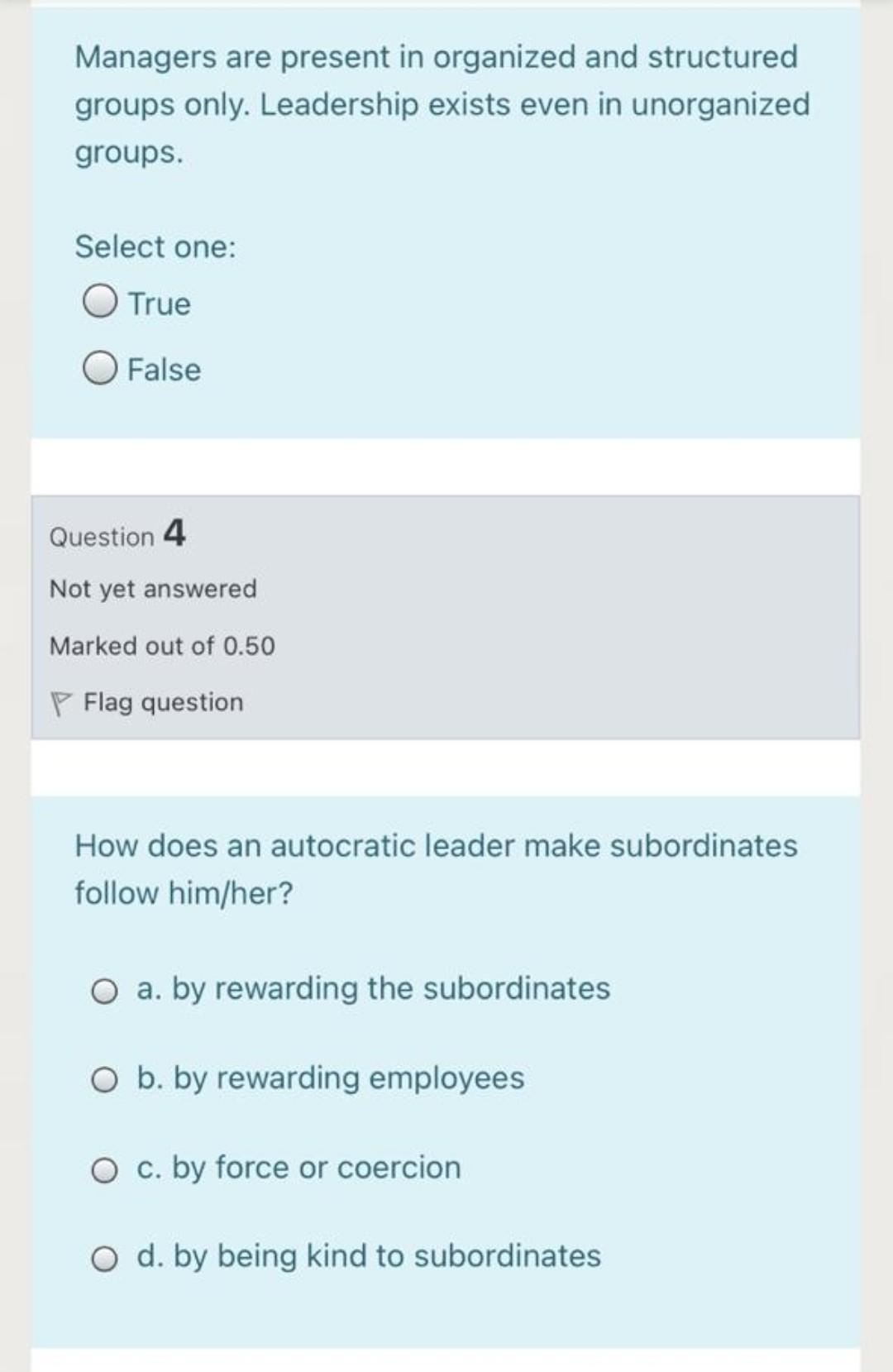The height and width of the screenshot is (1372, 893).
Task: Choose option b. by rewarding employees
Action: [x=103, y=1079]
